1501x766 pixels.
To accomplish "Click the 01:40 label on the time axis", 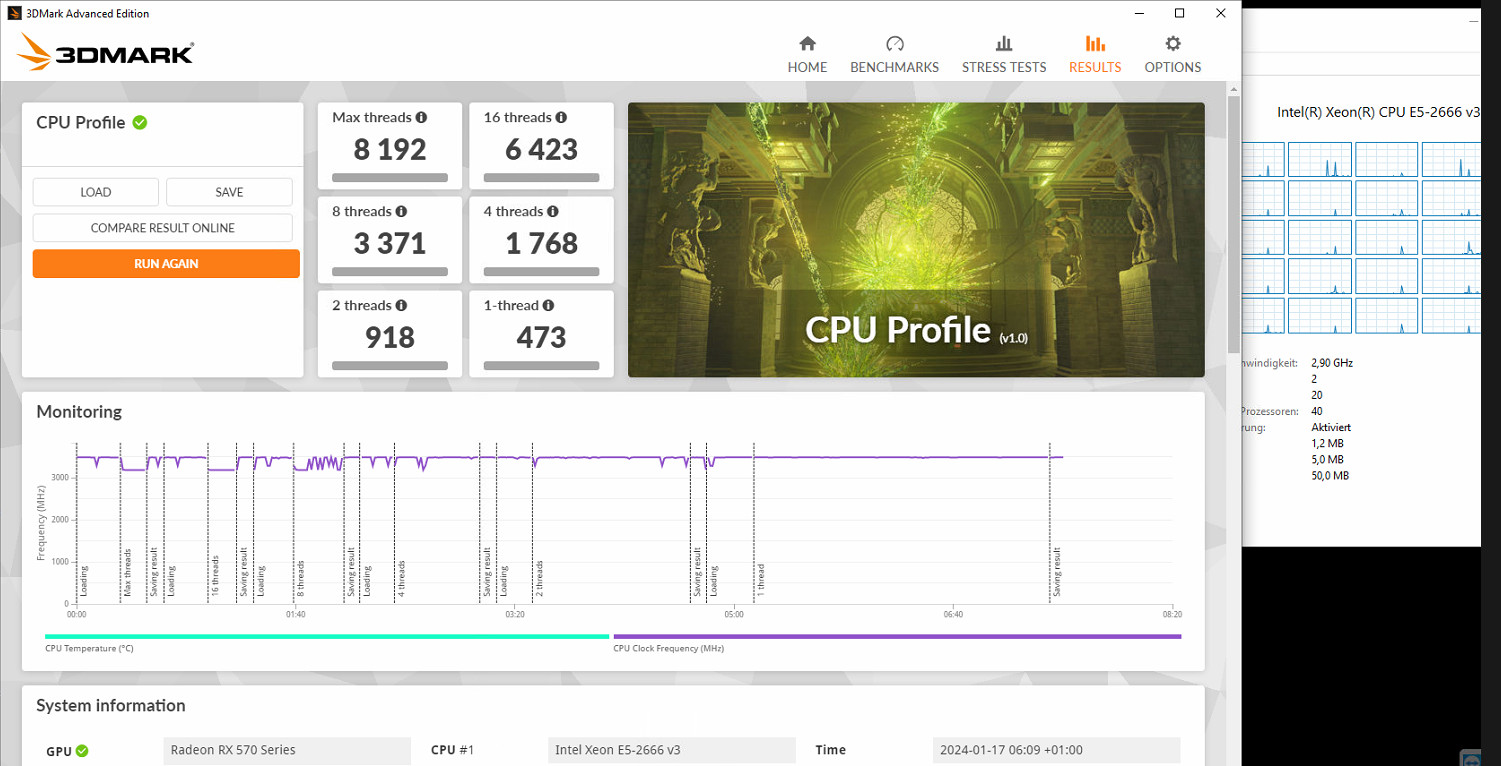I will [296, 615].
